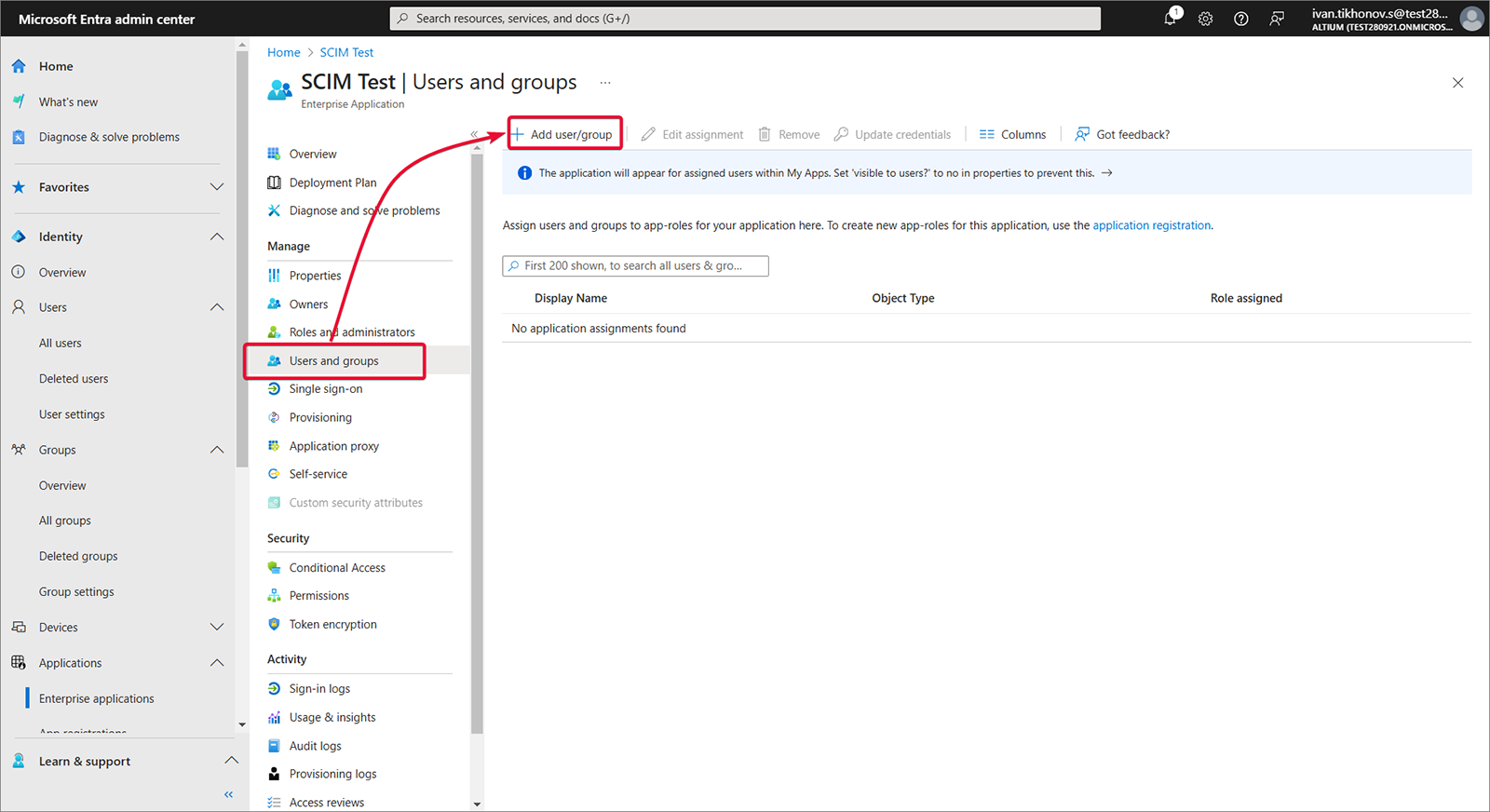Open the help question mark icon

pos(1241,19)
